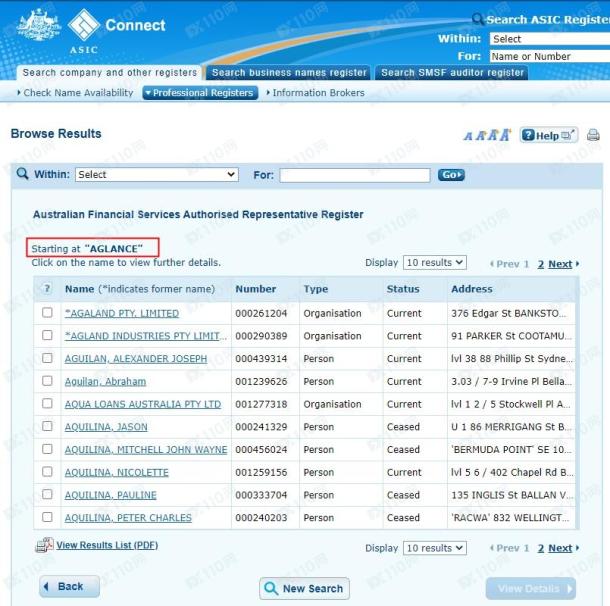Select the smallest font size A
Image resolution: width=610 pixels, height=606 pixels.
468,136
